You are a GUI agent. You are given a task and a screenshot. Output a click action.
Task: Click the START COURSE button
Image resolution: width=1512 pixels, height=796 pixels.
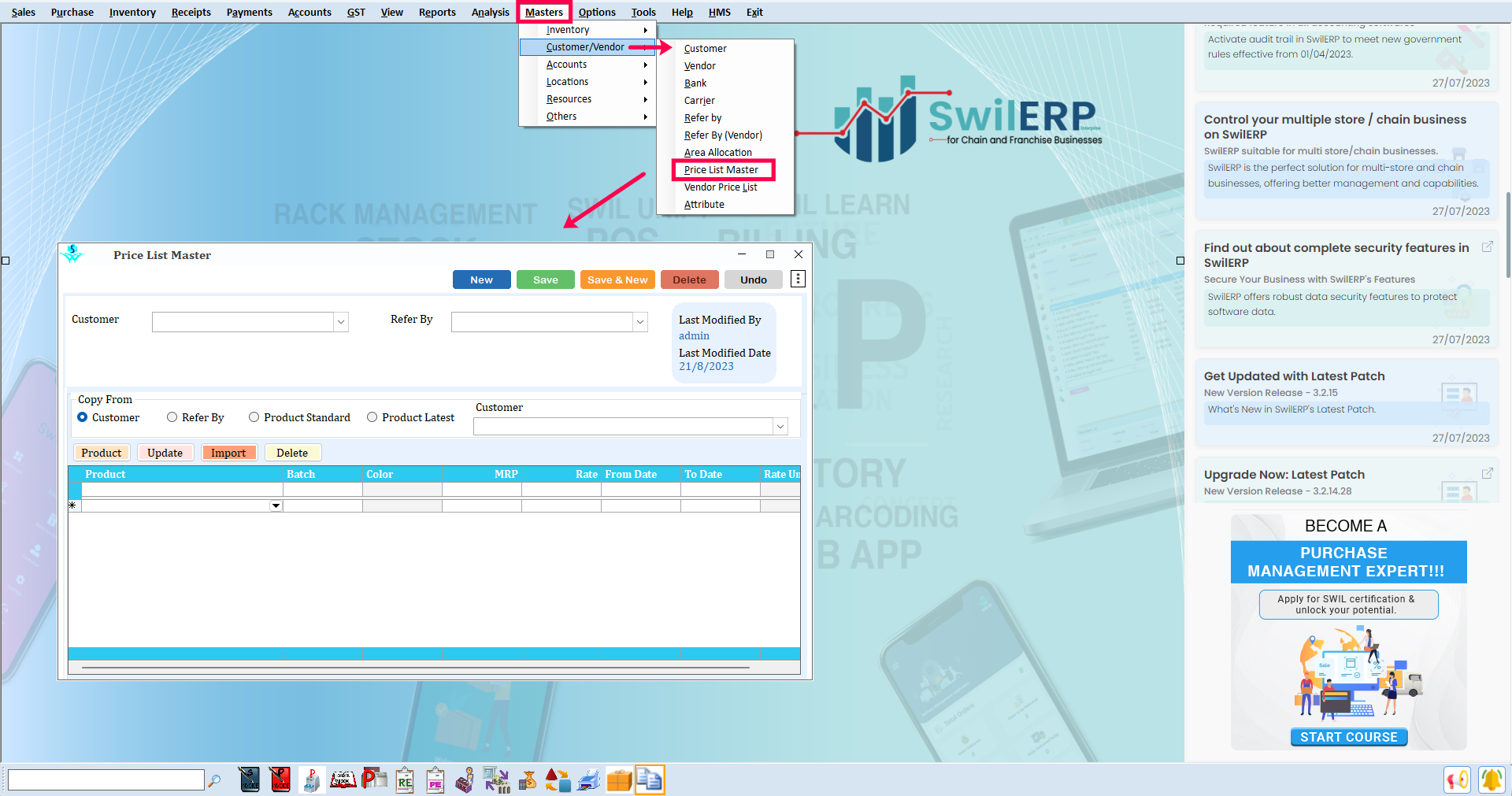click(x=1348, y=737)
